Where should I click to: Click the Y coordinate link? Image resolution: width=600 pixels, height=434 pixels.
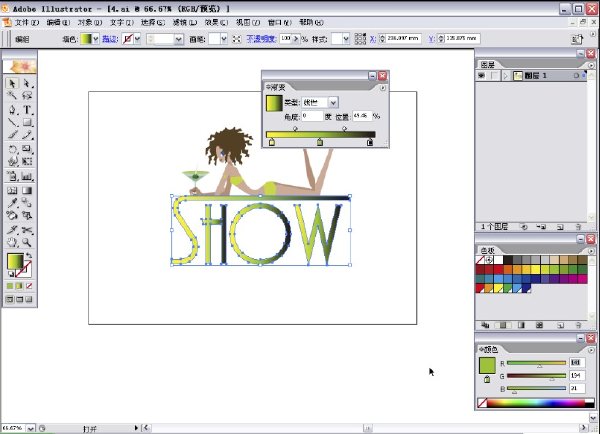click(431, 39)
